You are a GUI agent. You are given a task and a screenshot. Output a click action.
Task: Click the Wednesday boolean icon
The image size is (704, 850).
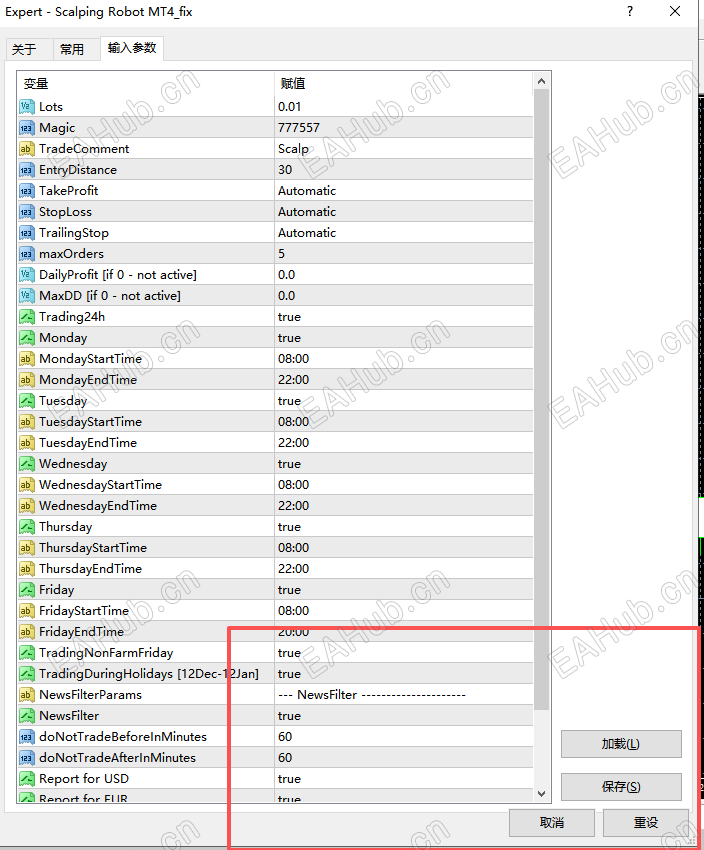tap(27, 464)
